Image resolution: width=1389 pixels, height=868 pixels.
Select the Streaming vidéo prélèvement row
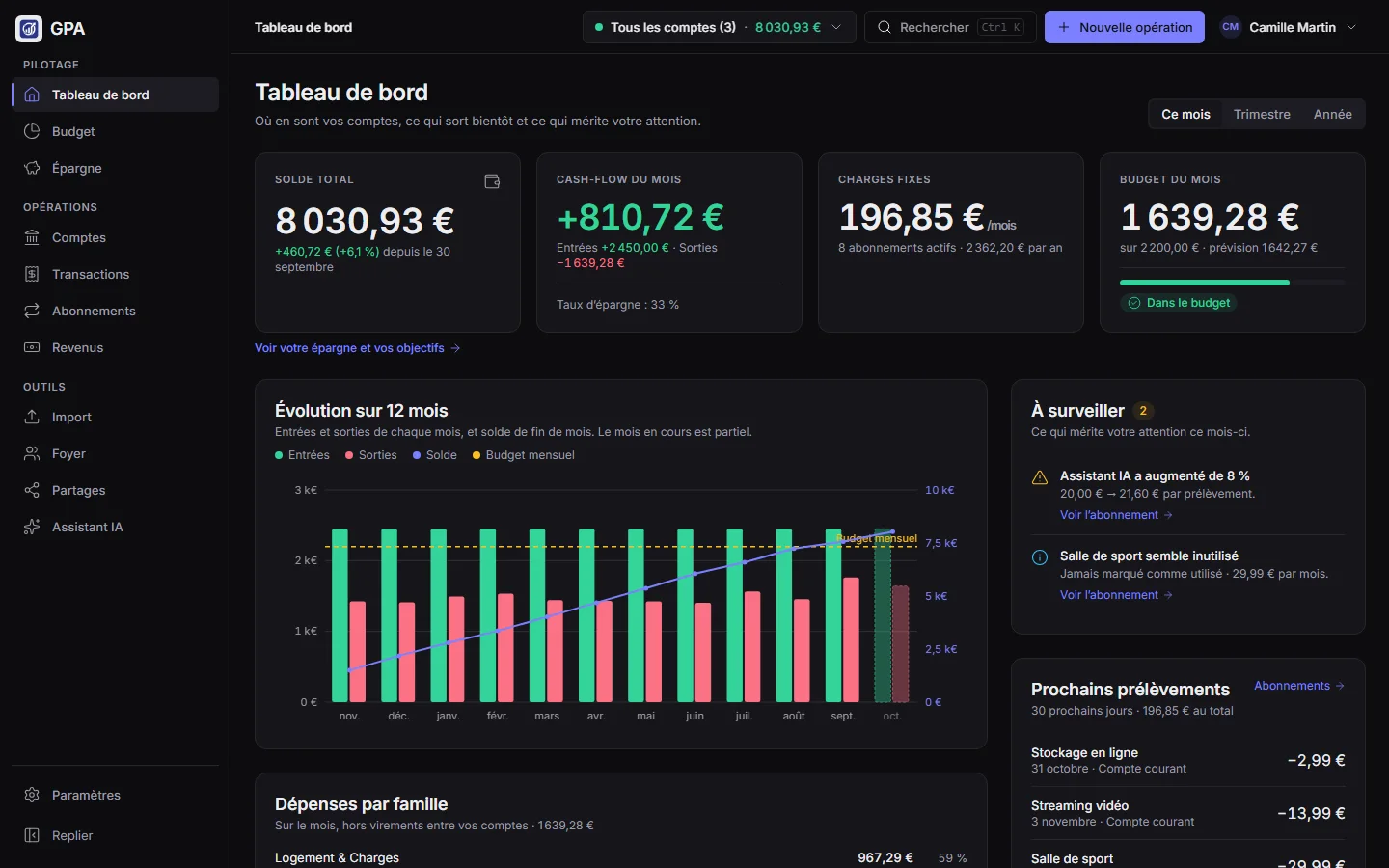tap(1188, 813)
